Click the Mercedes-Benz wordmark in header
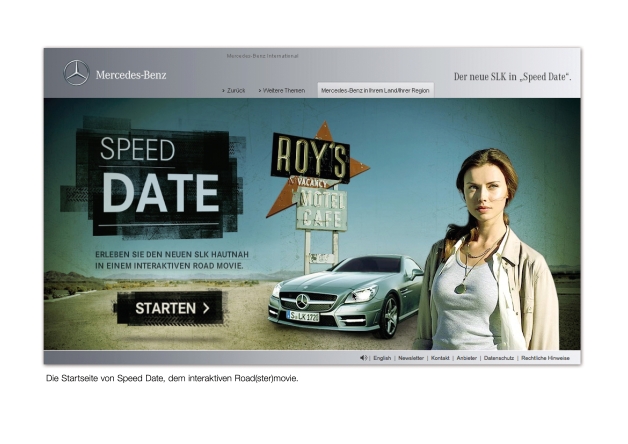The image size is (628, 444). click(x=131, y=74)
